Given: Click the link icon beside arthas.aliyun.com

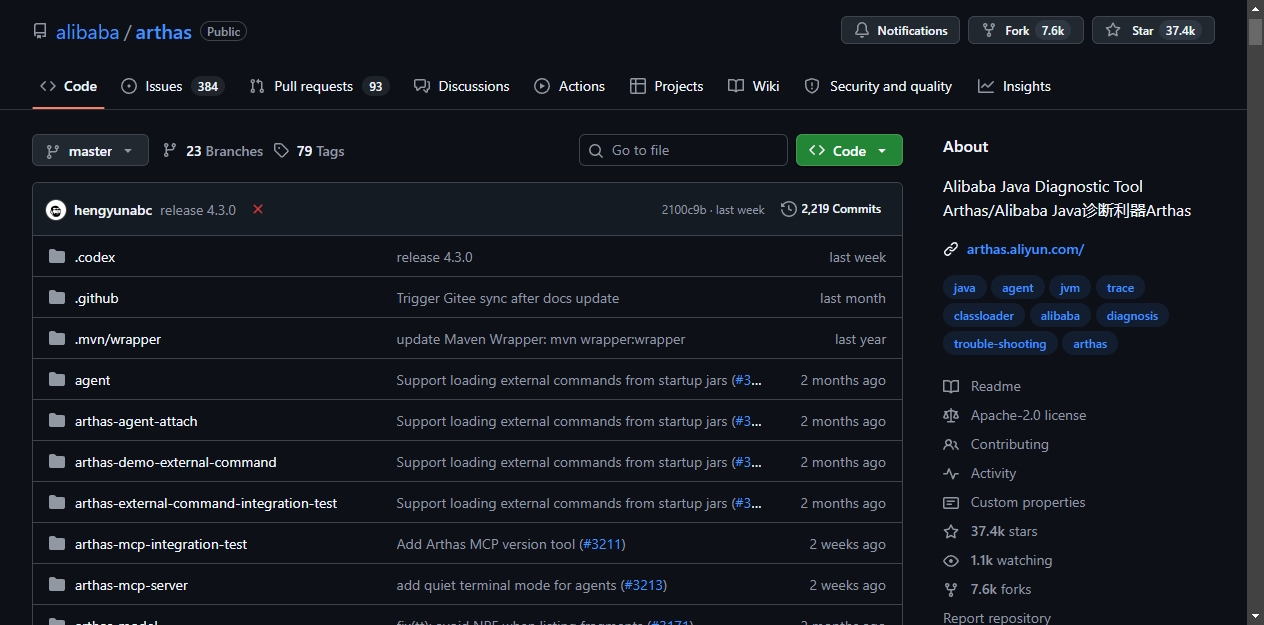Looking at the screenshot, I should [x=951, y=249].
